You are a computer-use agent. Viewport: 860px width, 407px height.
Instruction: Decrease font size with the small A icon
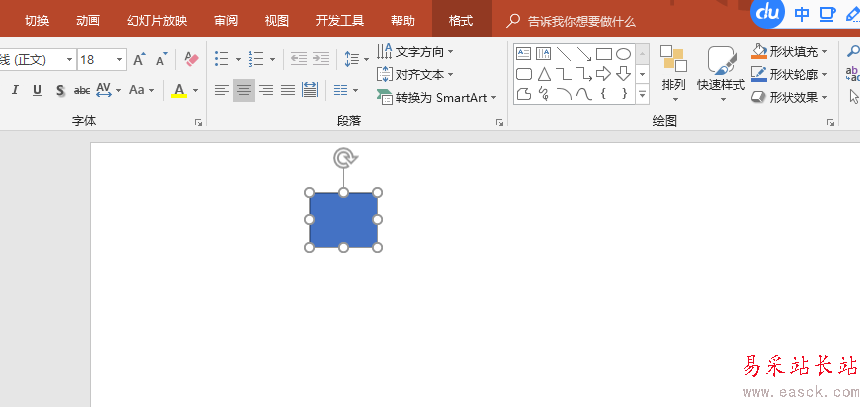click(161, 59)
